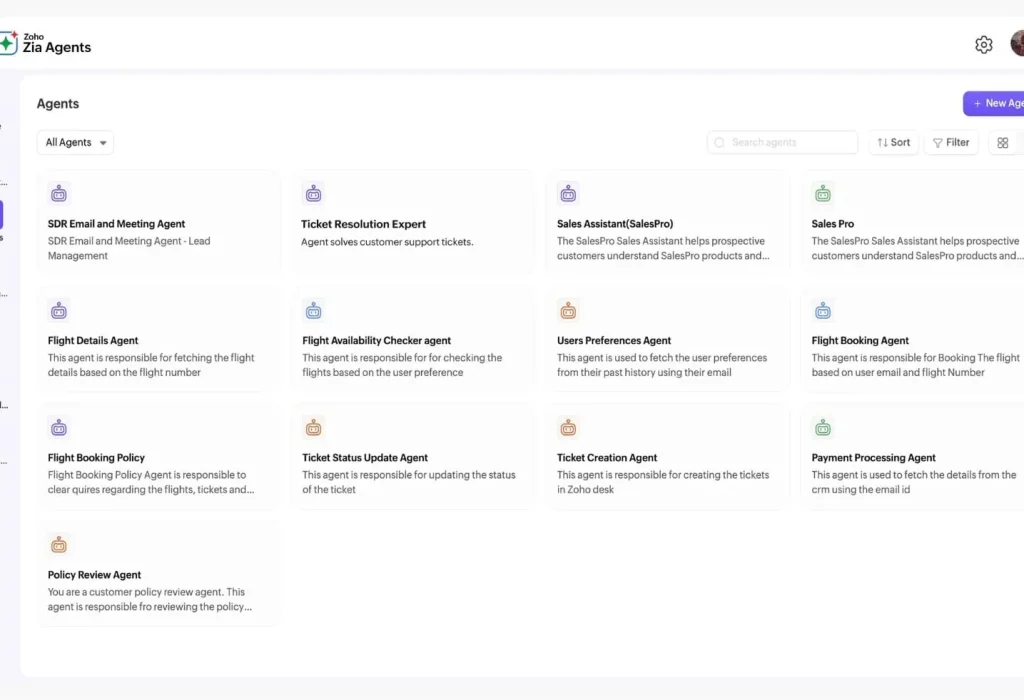The image size is (1024, 700).
Task: Switch to grid view icon
Action: (1002, 142)
